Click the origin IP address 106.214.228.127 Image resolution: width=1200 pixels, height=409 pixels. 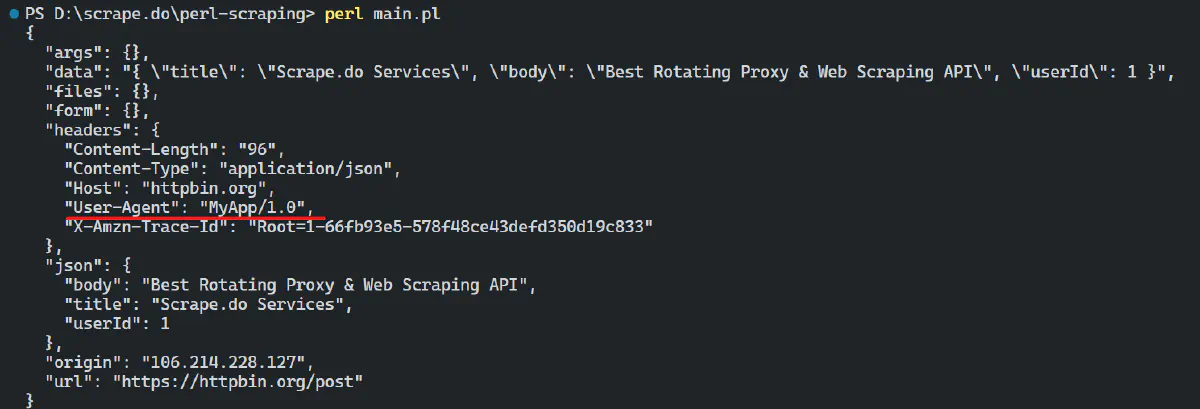(x=227, y=361)
